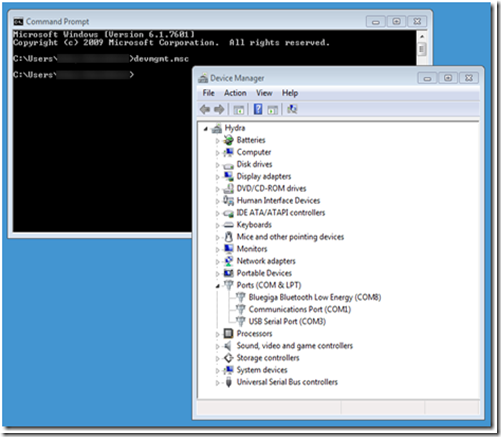
Task: Close the Device Manager window
Action: [469, 78]
